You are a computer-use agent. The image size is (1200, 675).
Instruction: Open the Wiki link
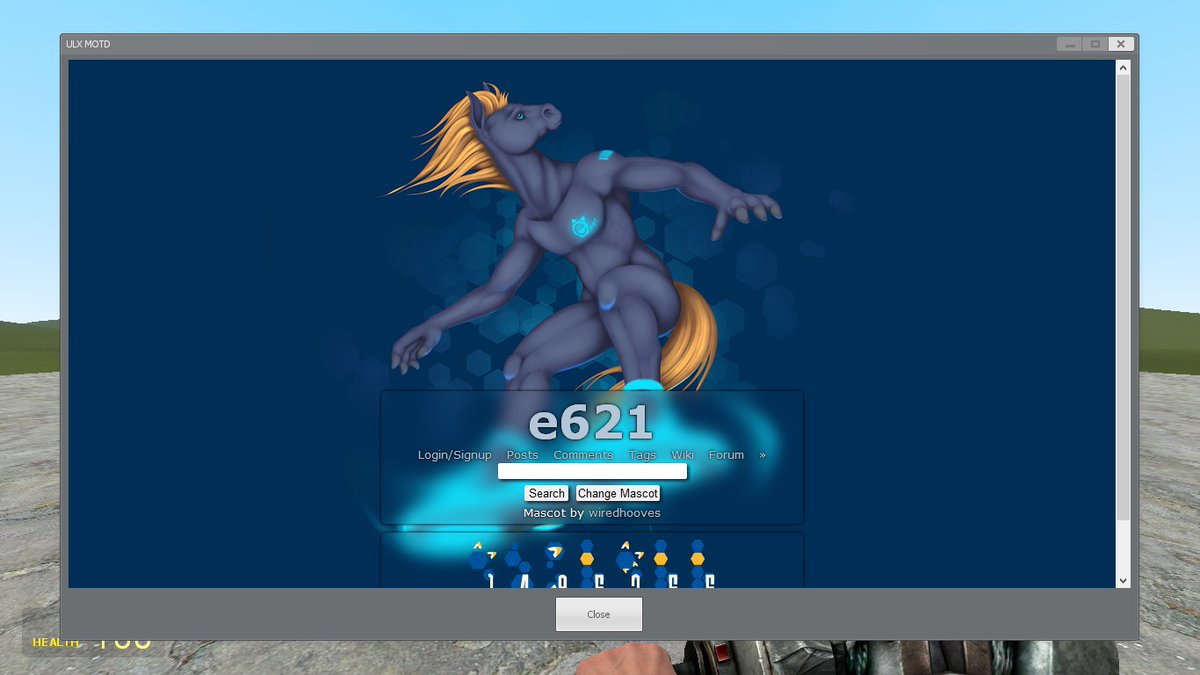point(683,455)
